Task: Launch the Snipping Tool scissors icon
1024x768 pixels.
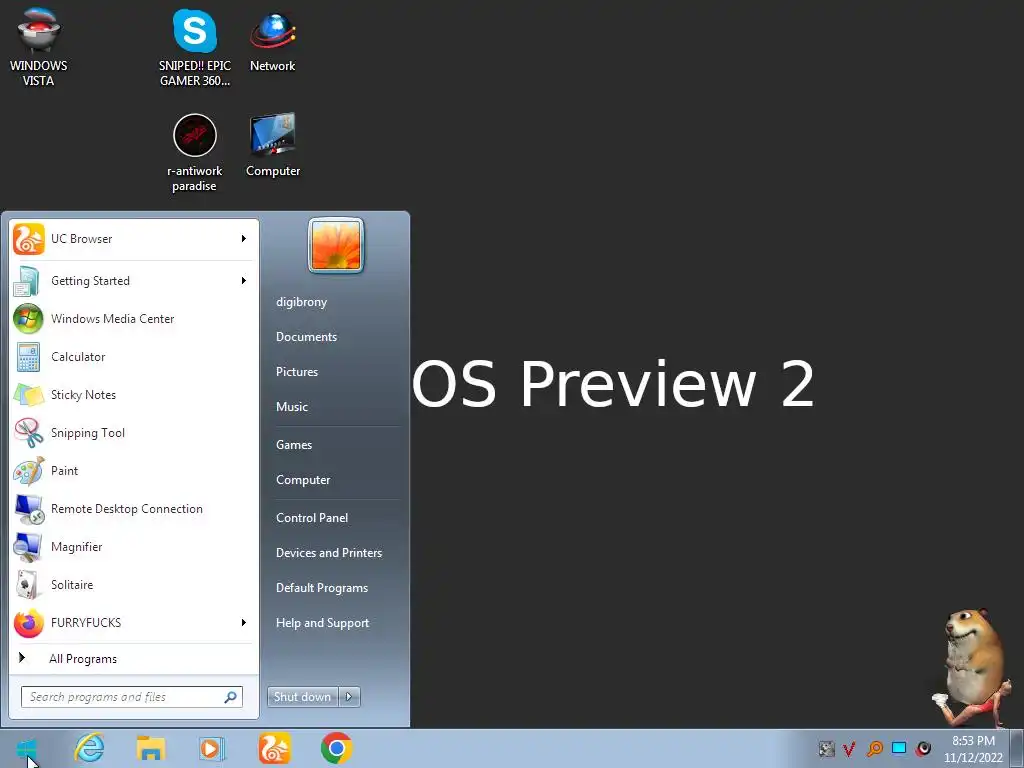Action: (29, 432)
